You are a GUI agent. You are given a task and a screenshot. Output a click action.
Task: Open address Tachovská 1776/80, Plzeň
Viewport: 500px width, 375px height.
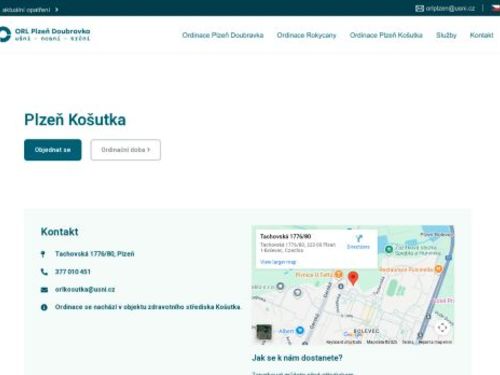pyautogui.click(x=95, y=254)
